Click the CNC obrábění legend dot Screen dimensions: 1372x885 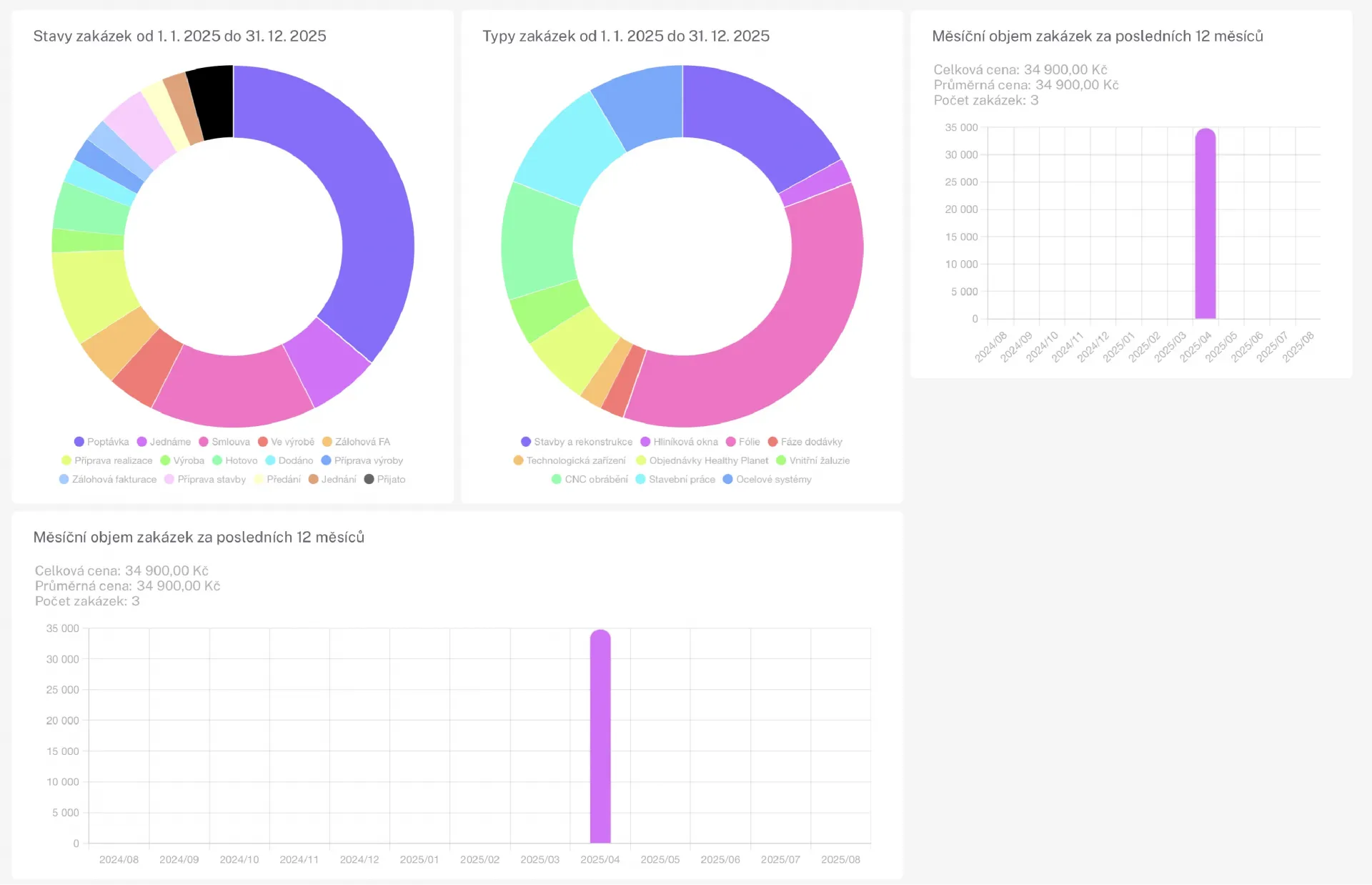[556, 479]
